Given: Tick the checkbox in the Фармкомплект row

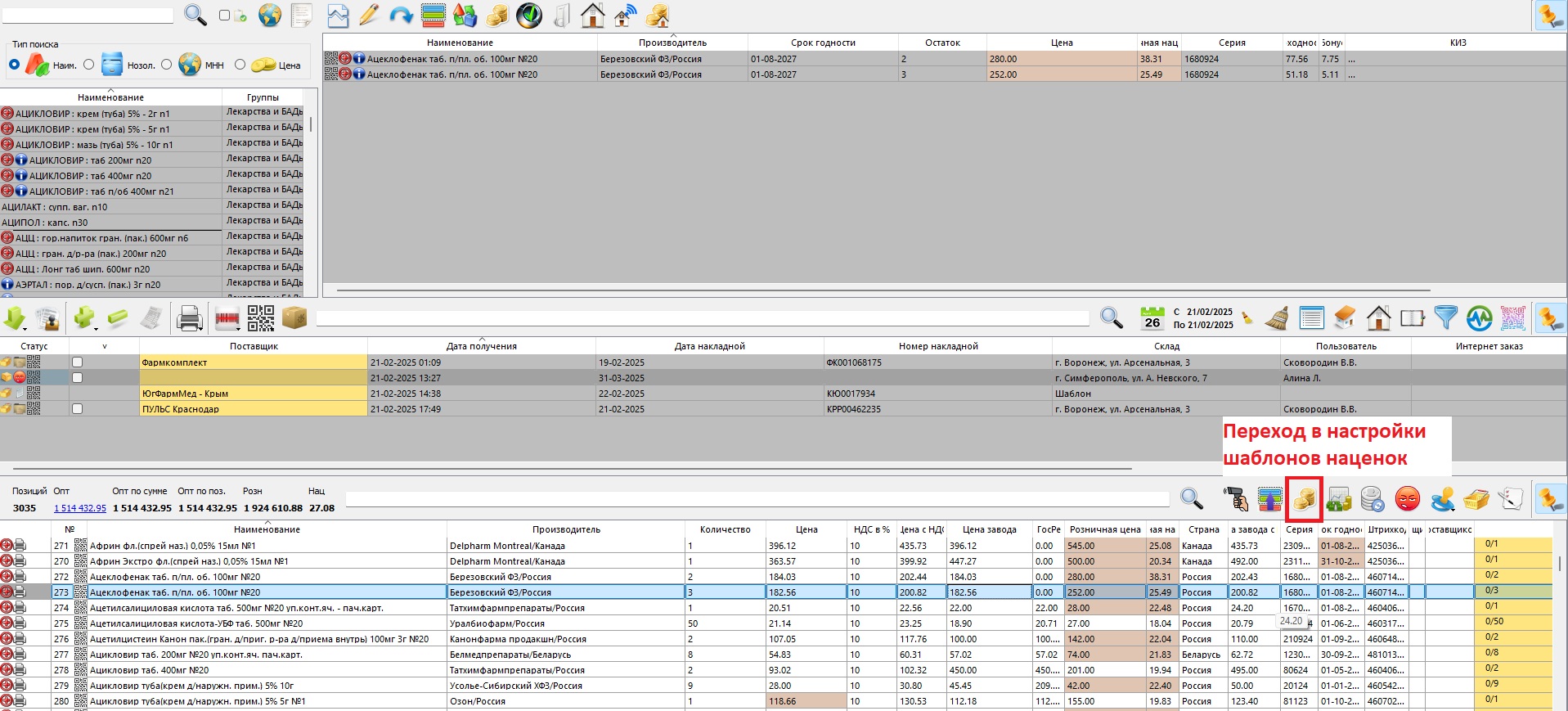Looking at the screenshot, I should (77, 362).
